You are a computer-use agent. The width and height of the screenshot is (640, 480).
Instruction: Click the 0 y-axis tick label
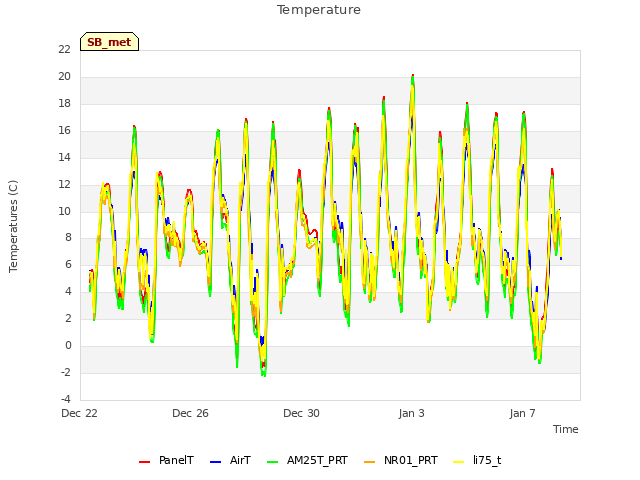[x=68, y=346]
